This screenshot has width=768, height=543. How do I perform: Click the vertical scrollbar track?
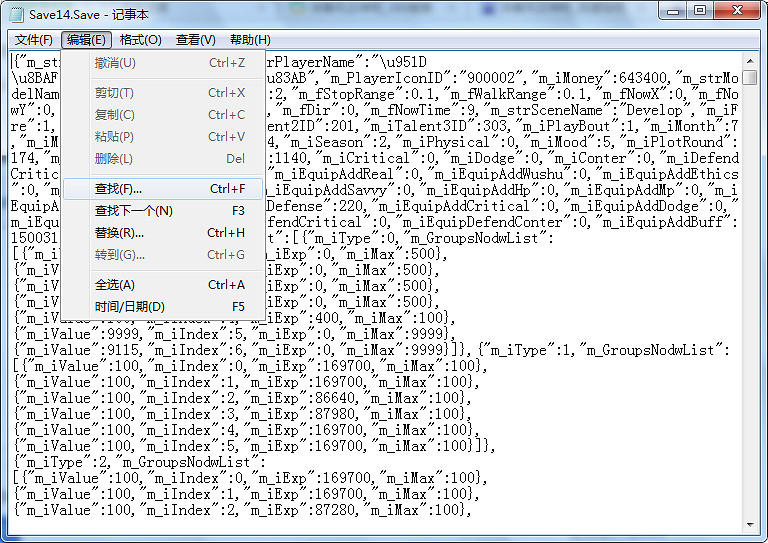(750, 300)
